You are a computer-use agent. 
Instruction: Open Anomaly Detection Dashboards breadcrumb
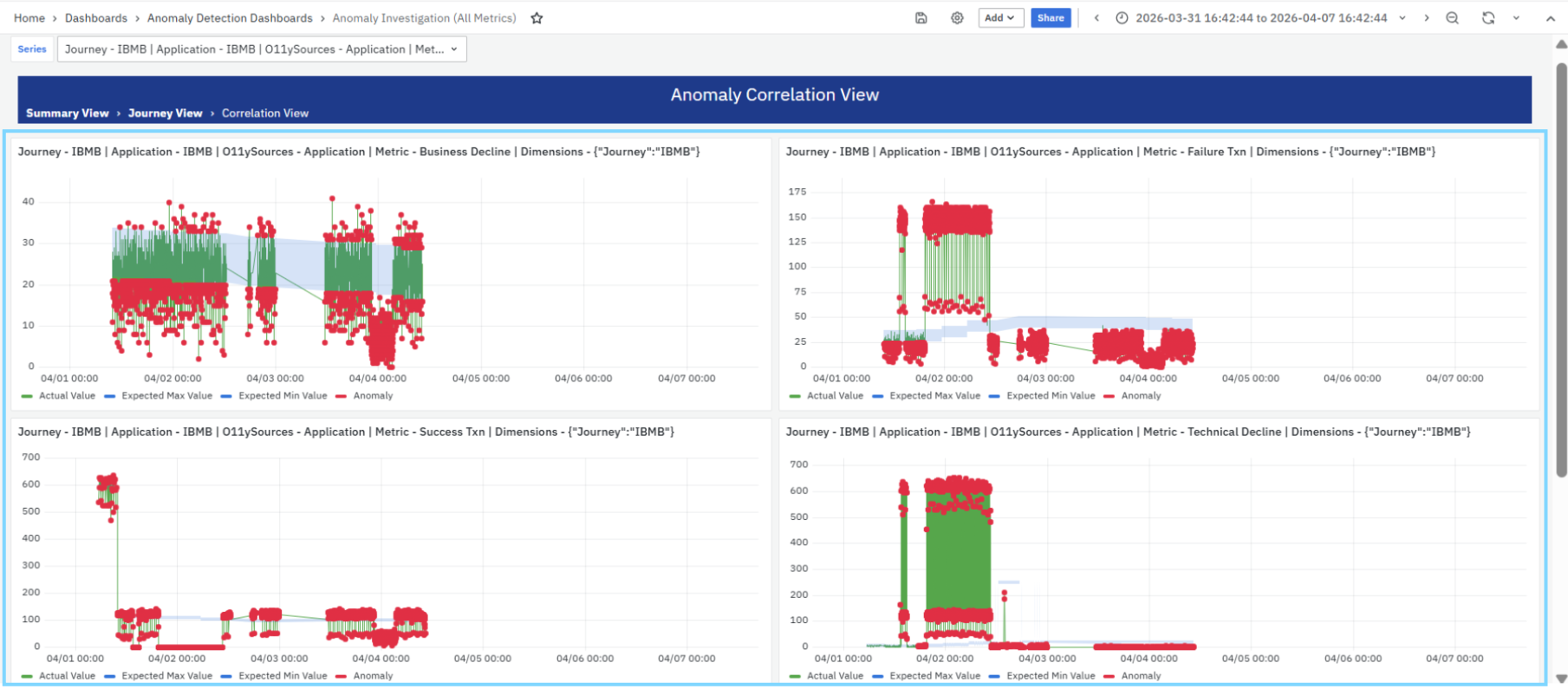[x=230, y=18]
